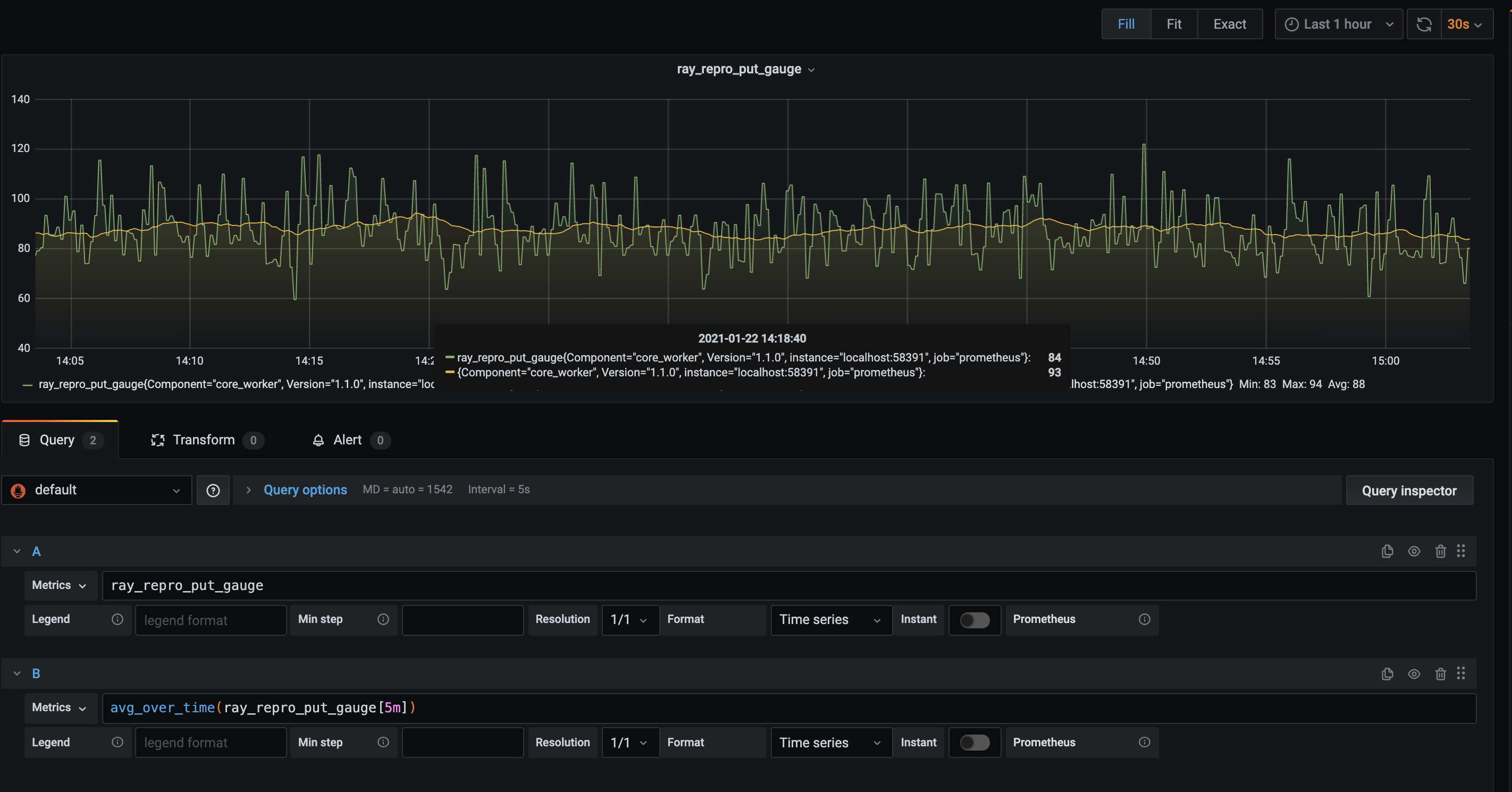This screenshot has height=792, width=1512.
Task: Toggle Instant switch for query A
Action: tap(975, 620)
